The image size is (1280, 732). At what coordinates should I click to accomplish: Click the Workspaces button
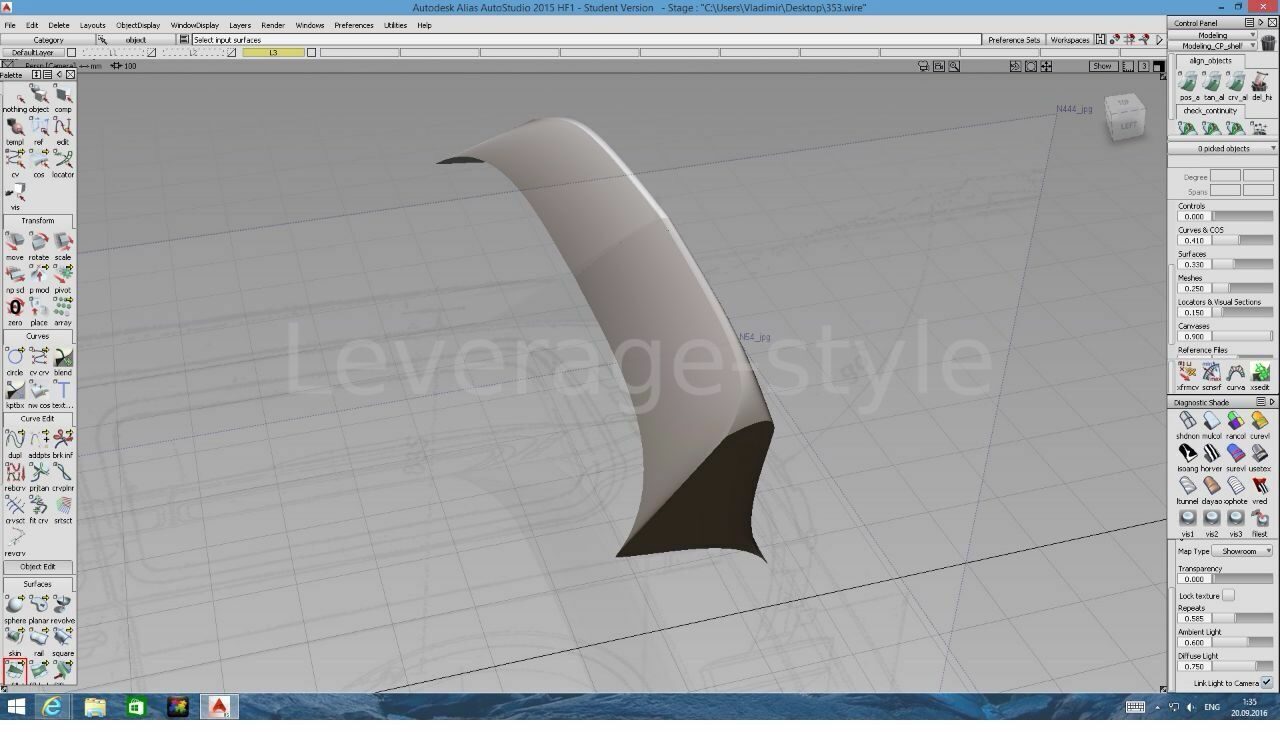pyautogui.click(x=1070, y=40)
